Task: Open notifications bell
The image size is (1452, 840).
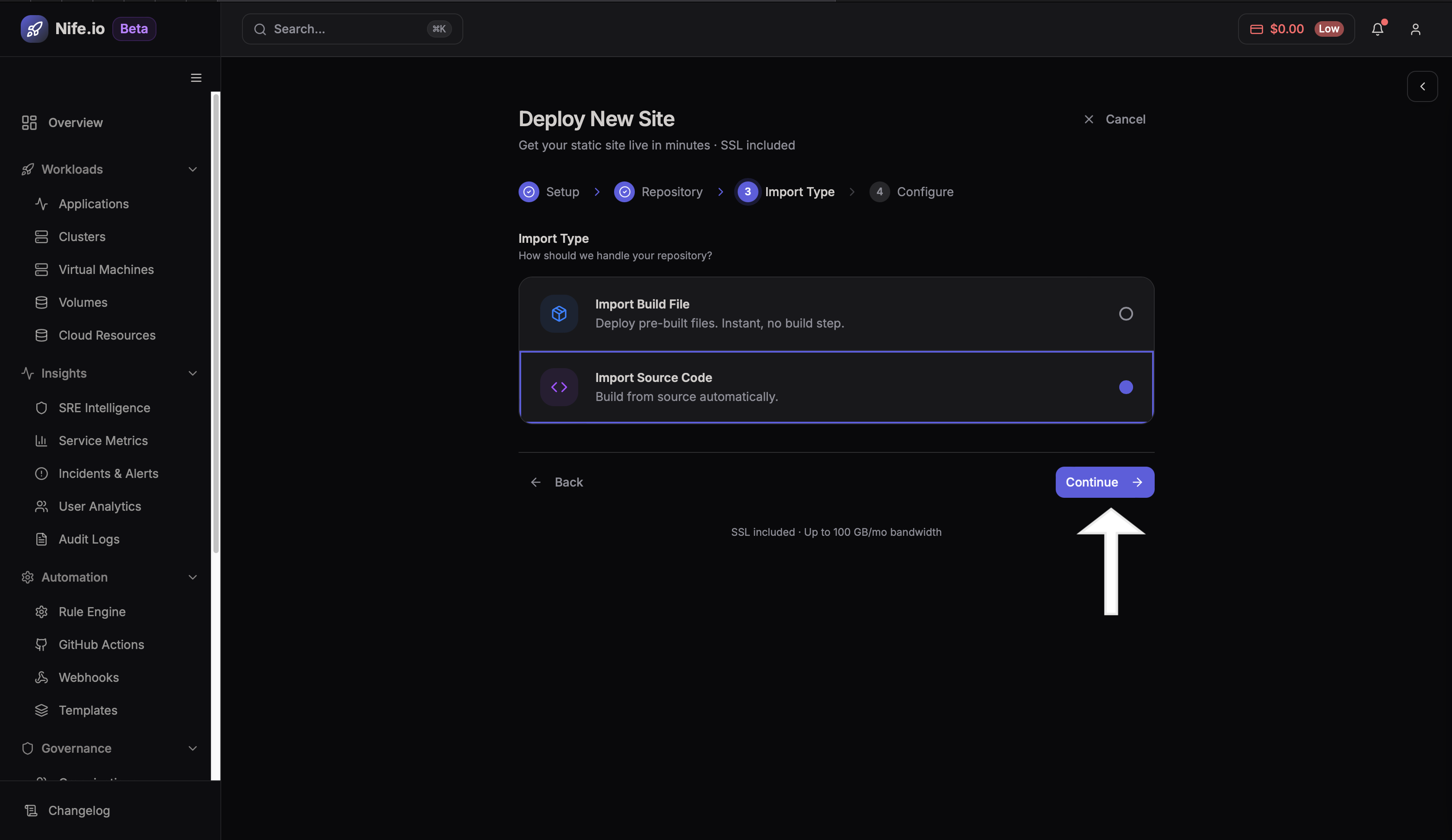Action: (1378, 29)
